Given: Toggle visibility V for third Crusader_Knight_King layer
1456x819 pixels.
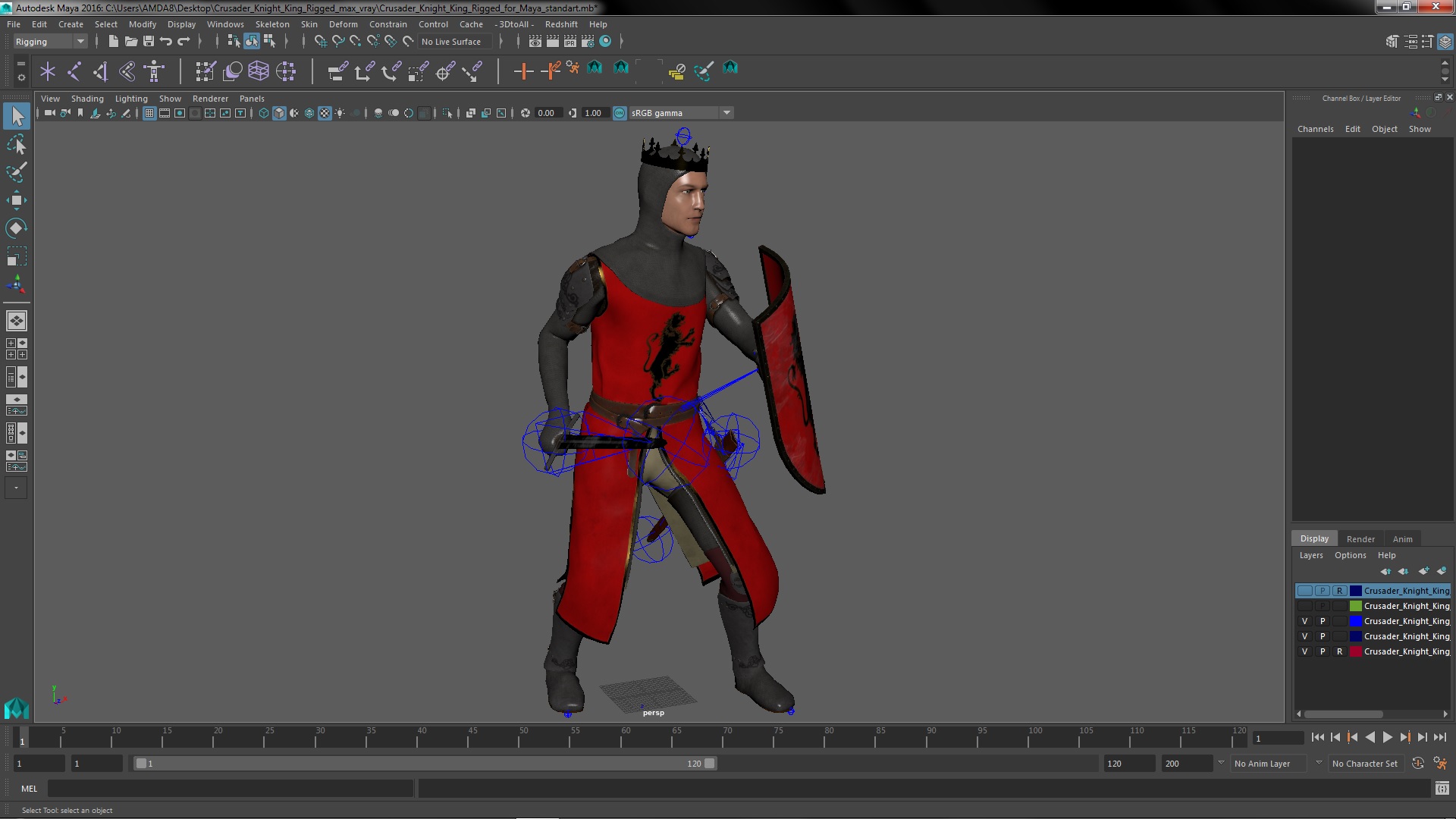Looking at the screenshot, I should pyautogui.click(x=1304, y=621).
